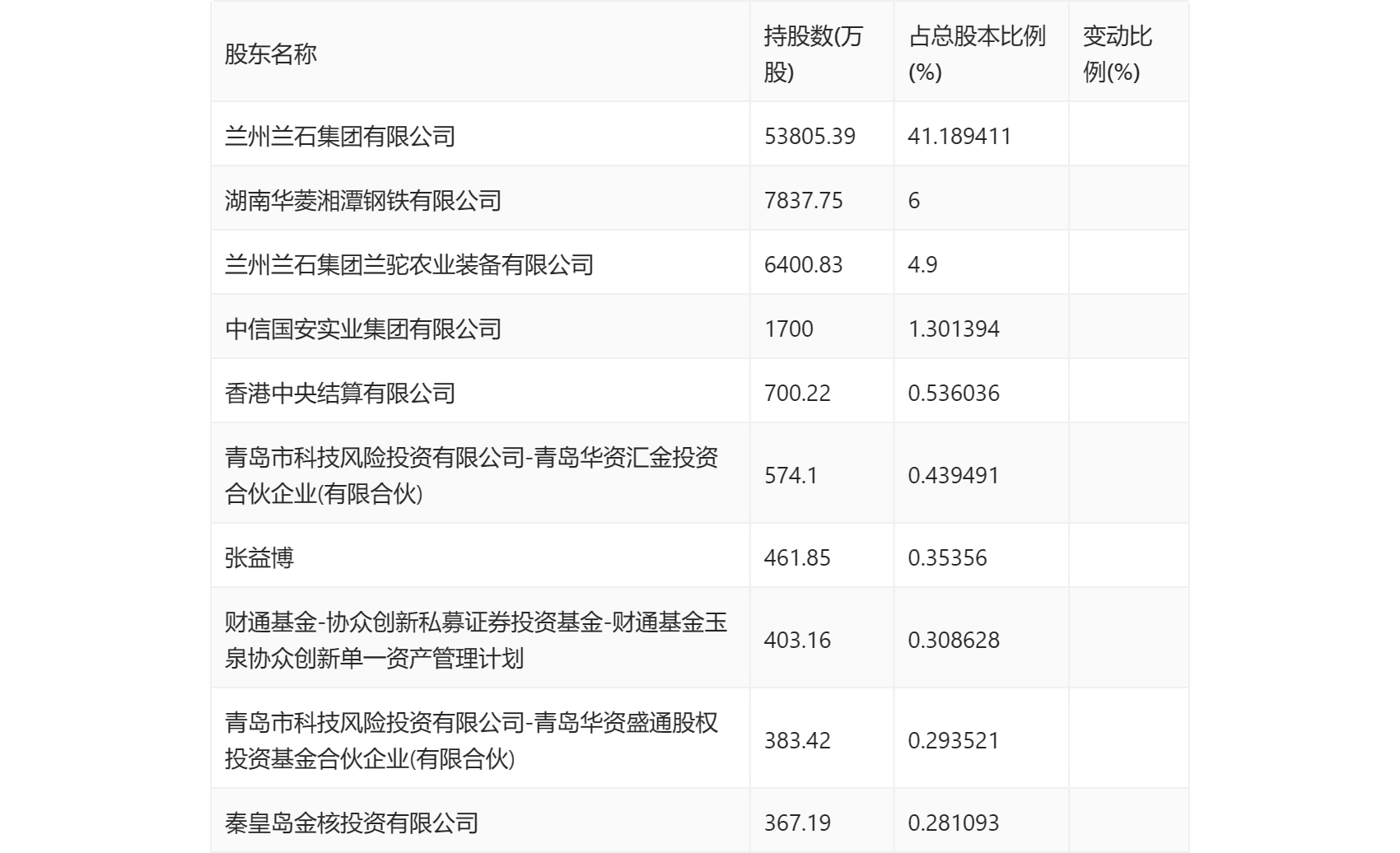Click the 367.19 shareholding value
1400x853 pixels.
(797, 823)
